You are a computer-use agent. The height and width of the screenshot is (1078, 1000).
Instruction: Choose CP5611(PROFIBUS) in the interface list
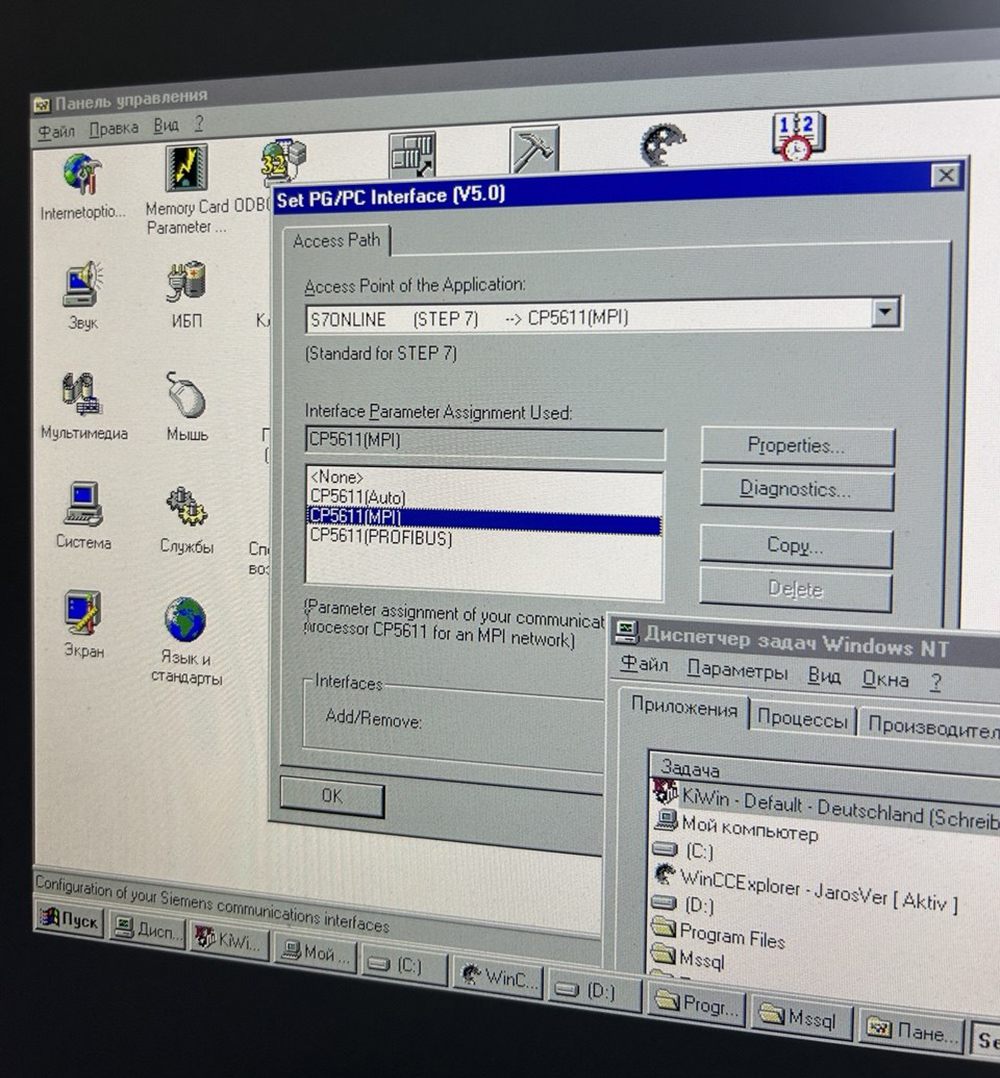click(381, 538)
